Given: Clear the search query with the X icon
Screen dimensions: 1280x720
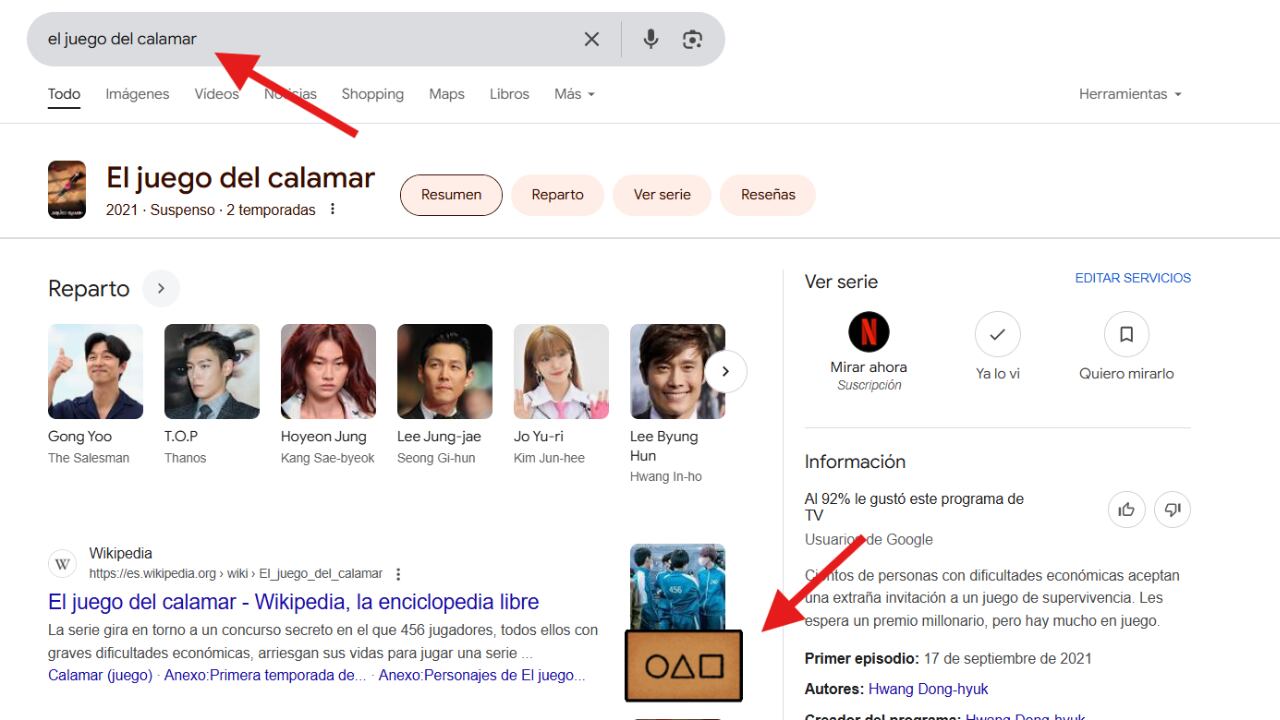Looking at the screenshot, I should pos(591,39).
